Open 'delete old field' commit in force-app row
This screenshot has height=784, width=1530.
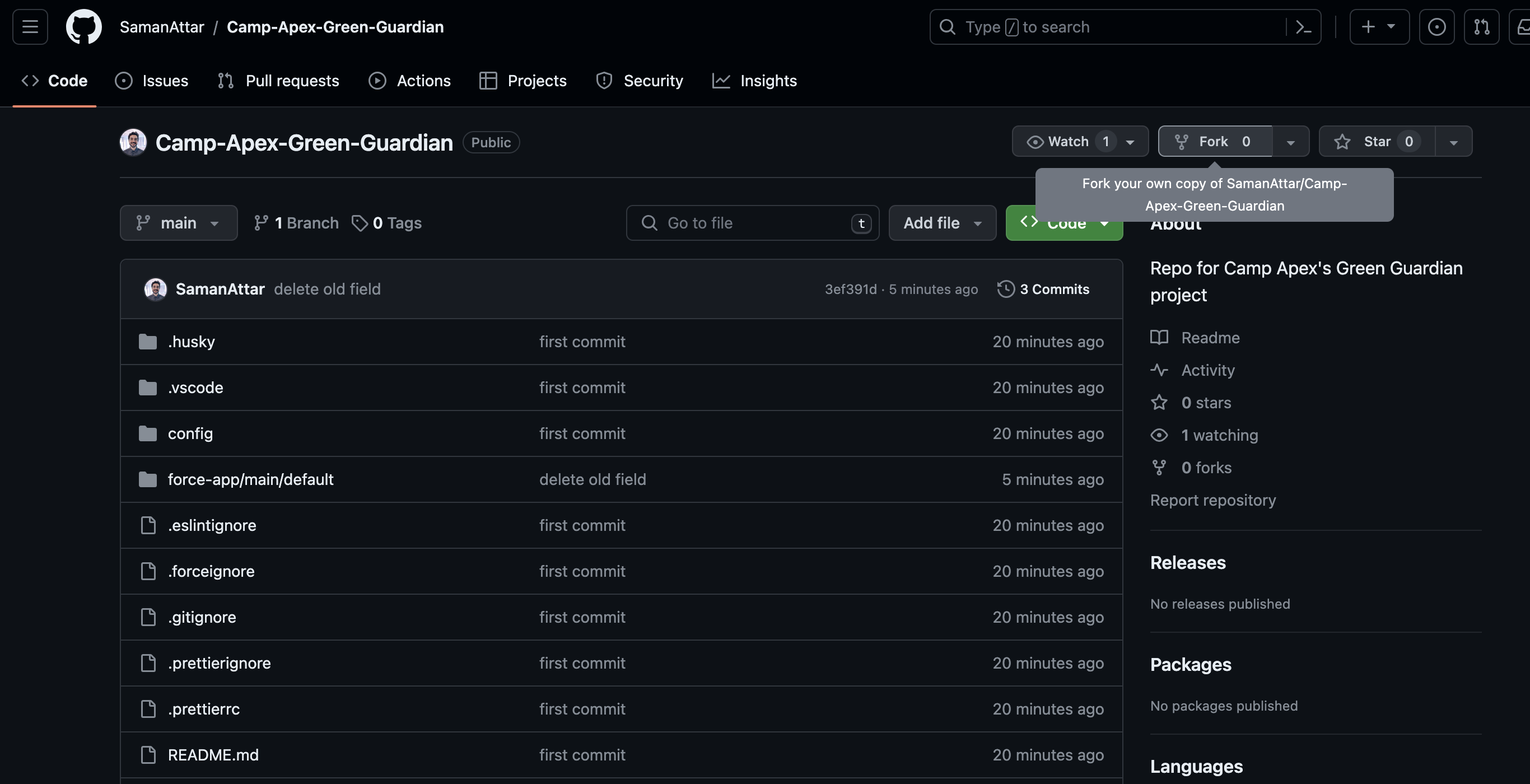coord(592,479)
